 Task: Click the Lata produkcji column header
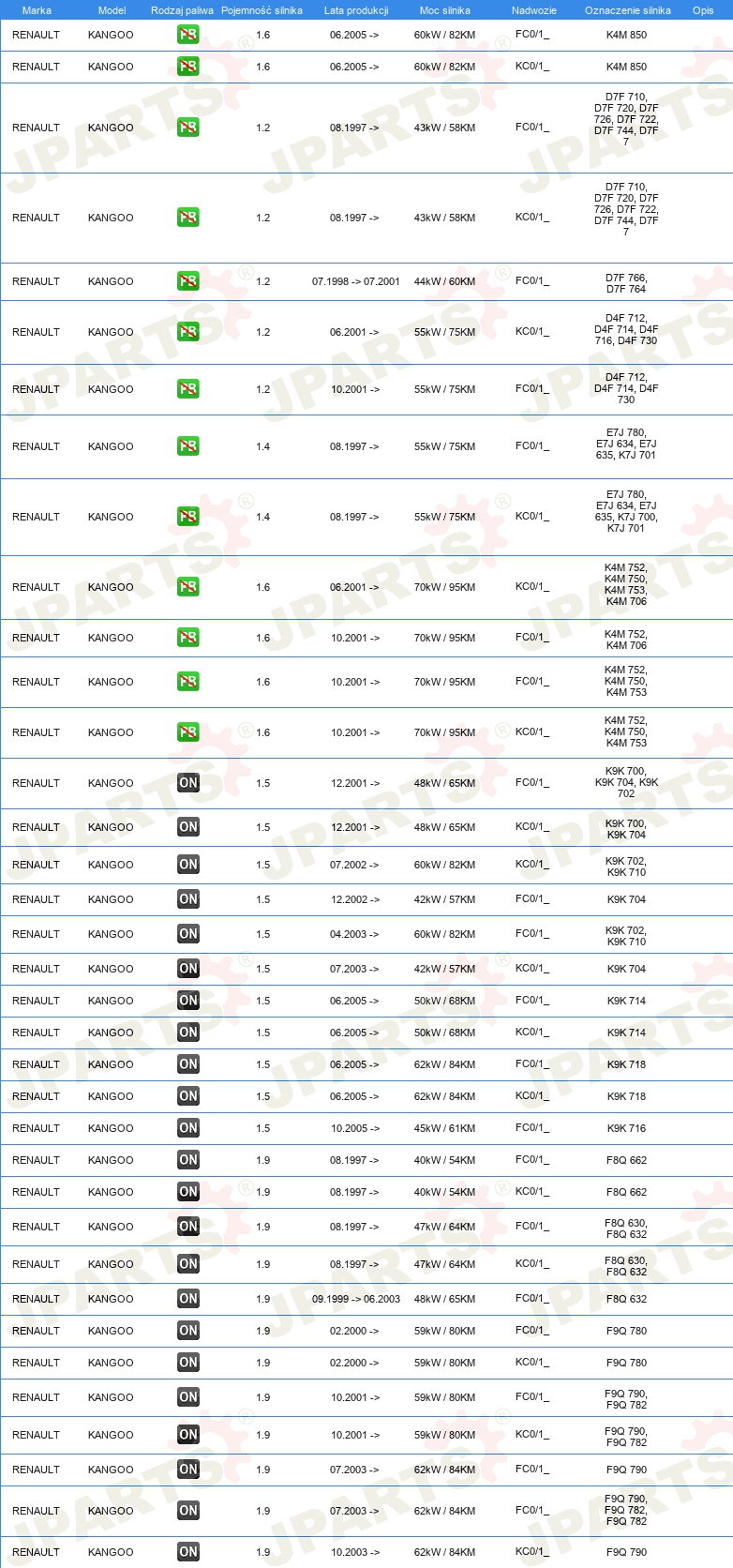[x=356, y=10]
